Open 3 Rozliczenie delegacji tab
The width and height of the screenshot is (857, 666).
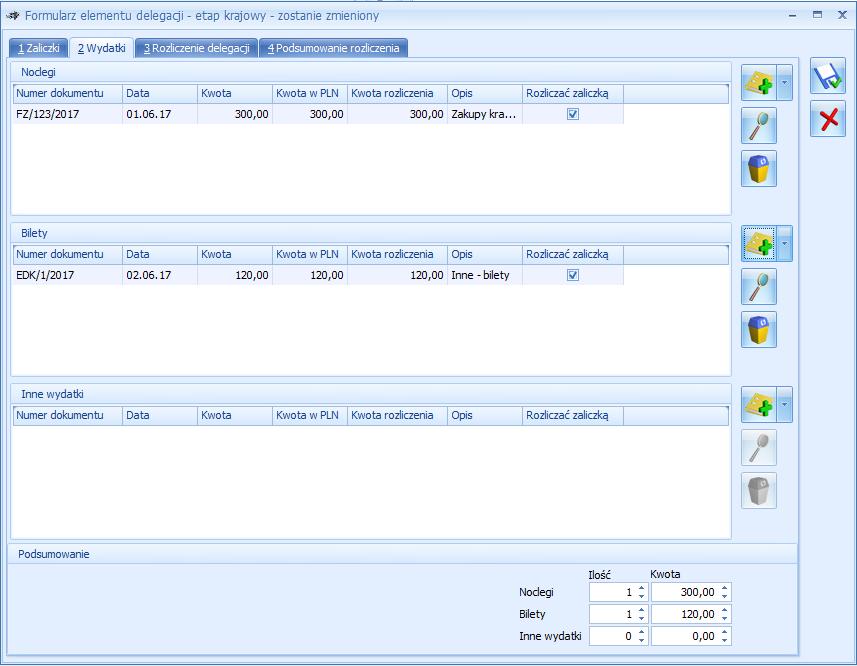[x=196, y=48]
